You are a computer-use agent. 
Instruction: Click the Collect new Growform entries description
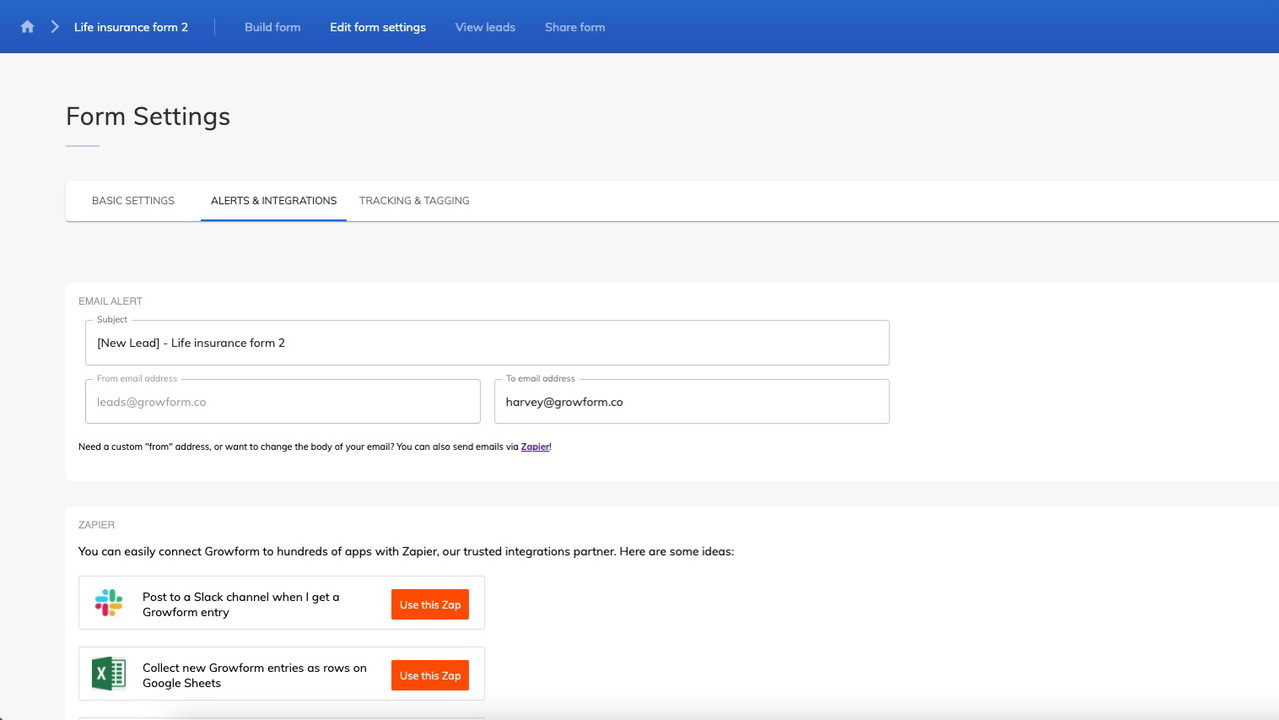pyautogui.click(x=254, y=675)
